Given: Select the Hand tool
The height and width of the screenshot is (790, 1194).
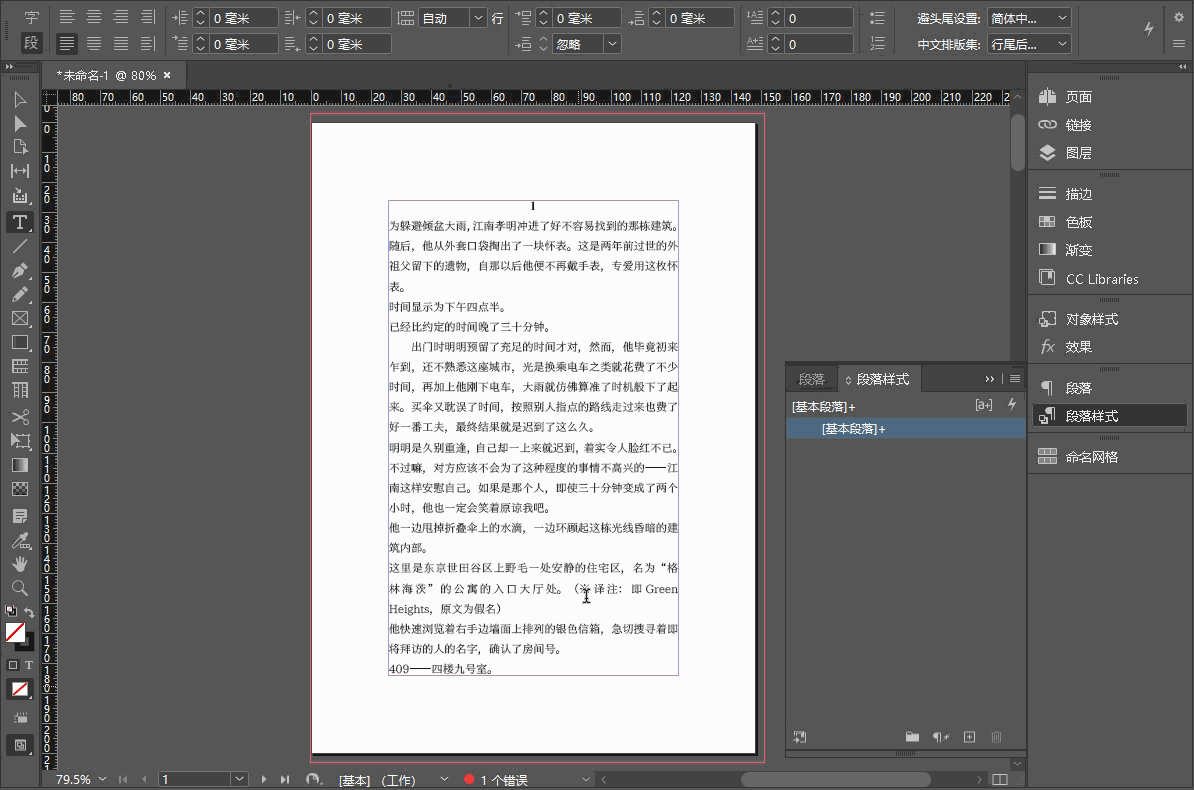Looking at the screenshot, I should click(20, 564).
